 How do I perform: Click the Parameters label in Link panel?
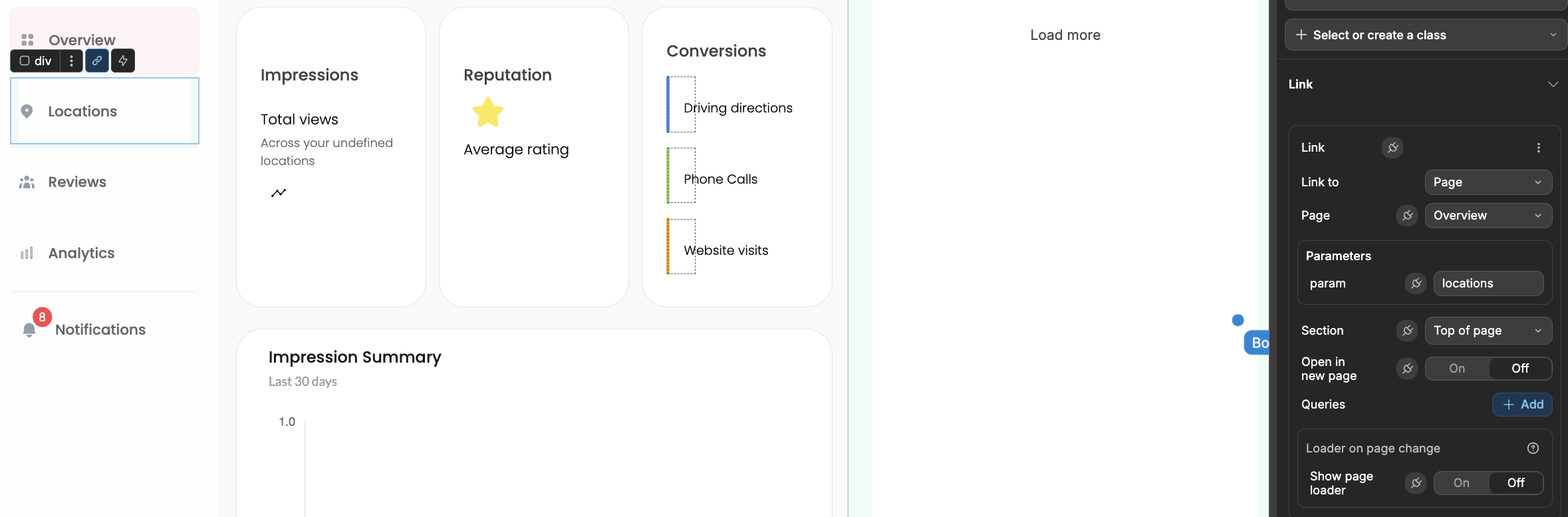click(1338, 256)
